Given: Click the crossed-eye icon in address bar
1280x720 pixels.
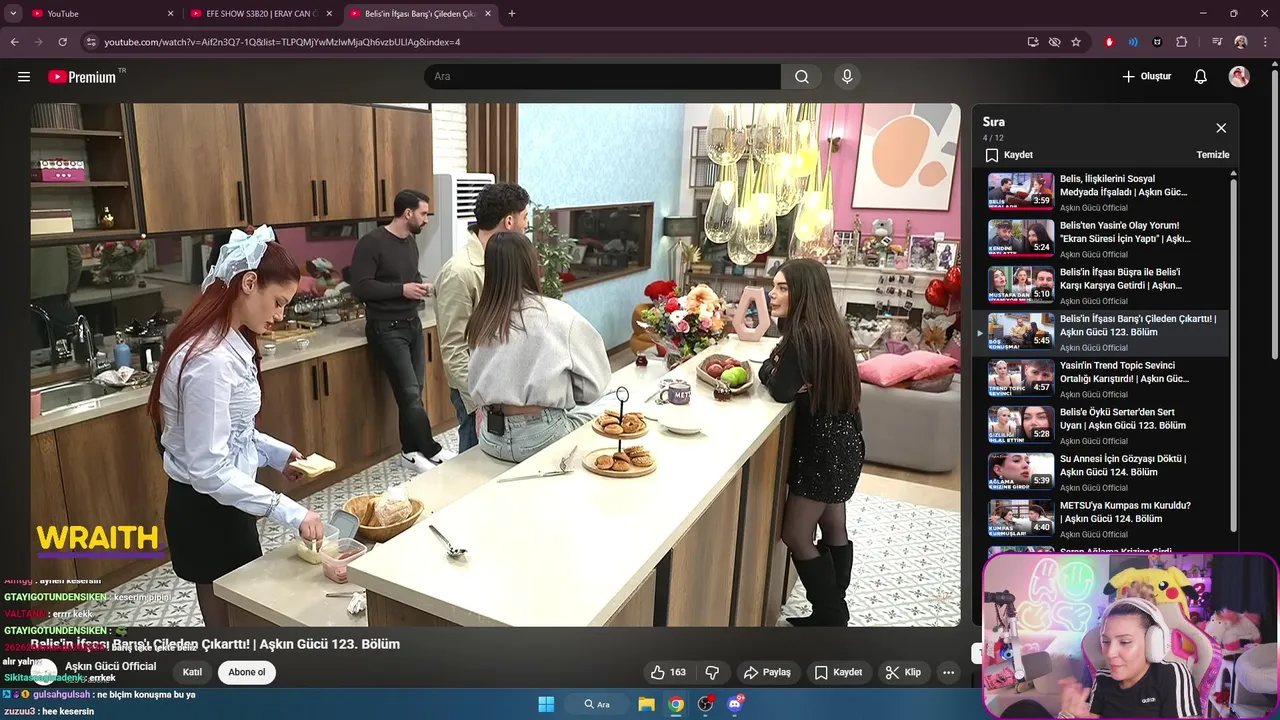Looking at the screenshot, I should 1054,42.
